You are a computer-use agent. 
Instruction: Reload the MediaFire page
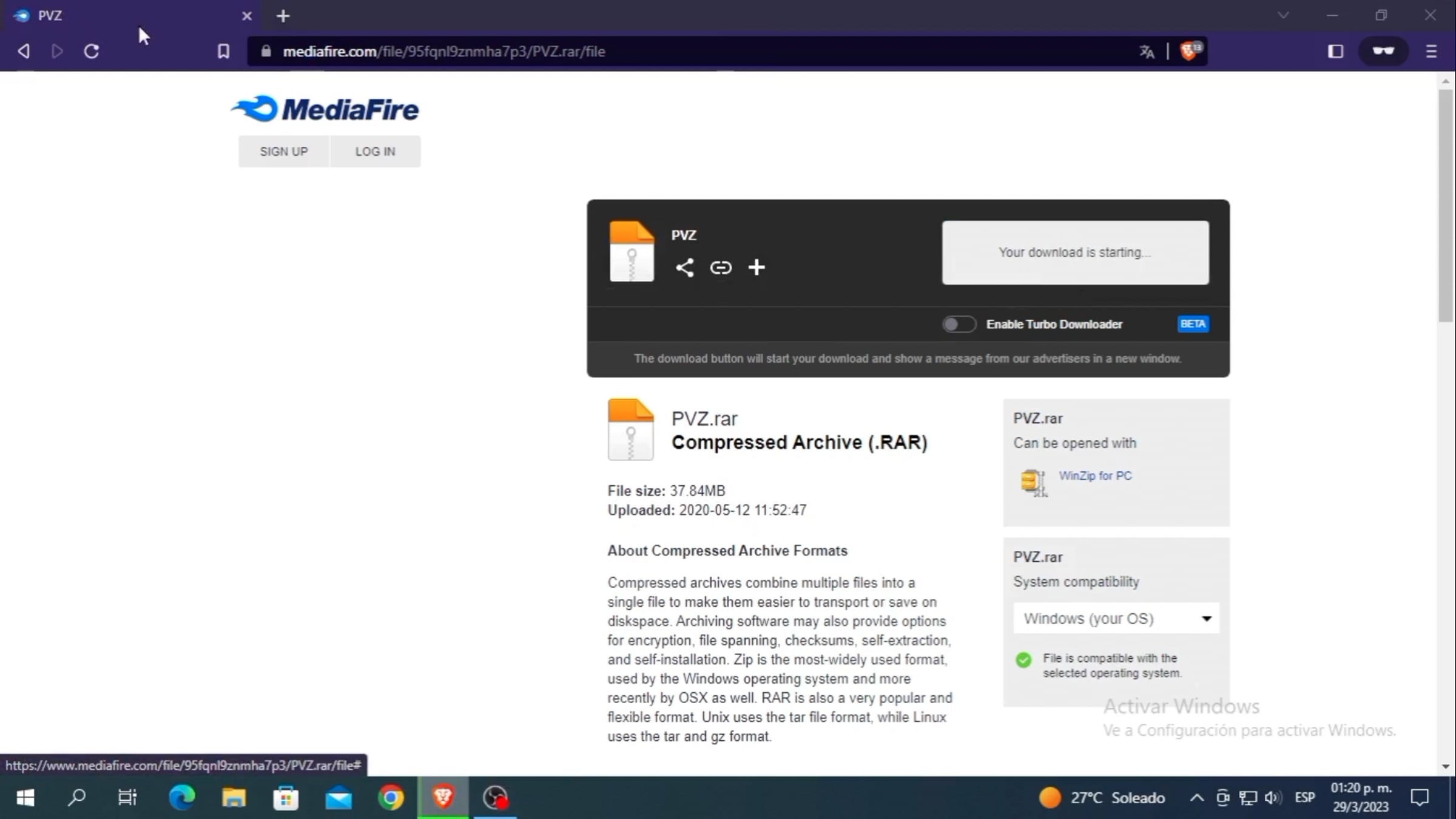coord(92,52)
